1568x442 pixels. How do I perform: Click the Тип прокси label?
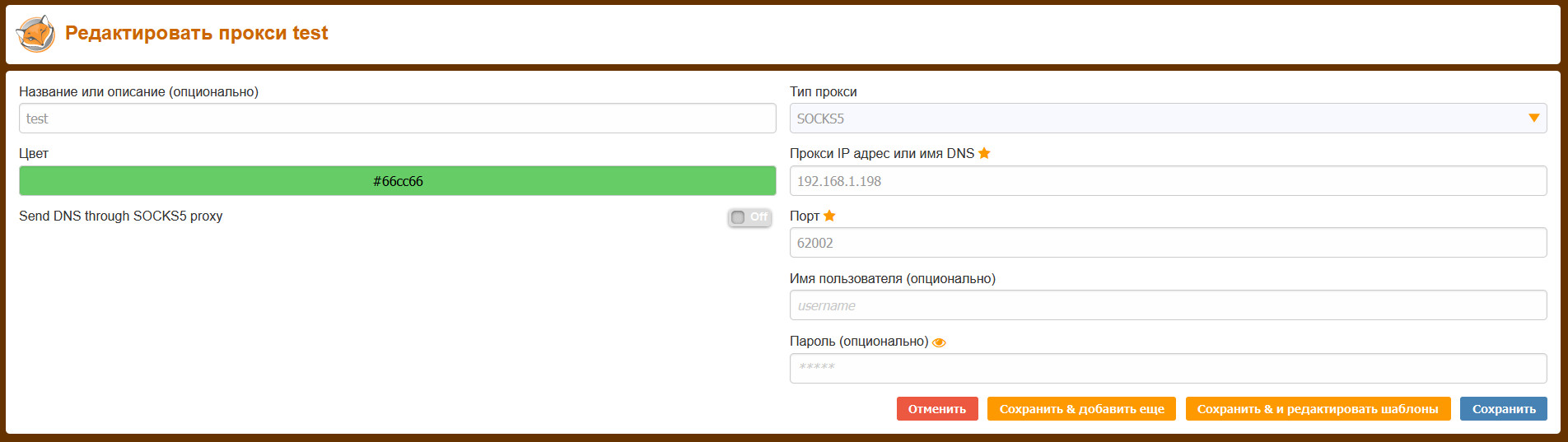click(x=823, y=91)
